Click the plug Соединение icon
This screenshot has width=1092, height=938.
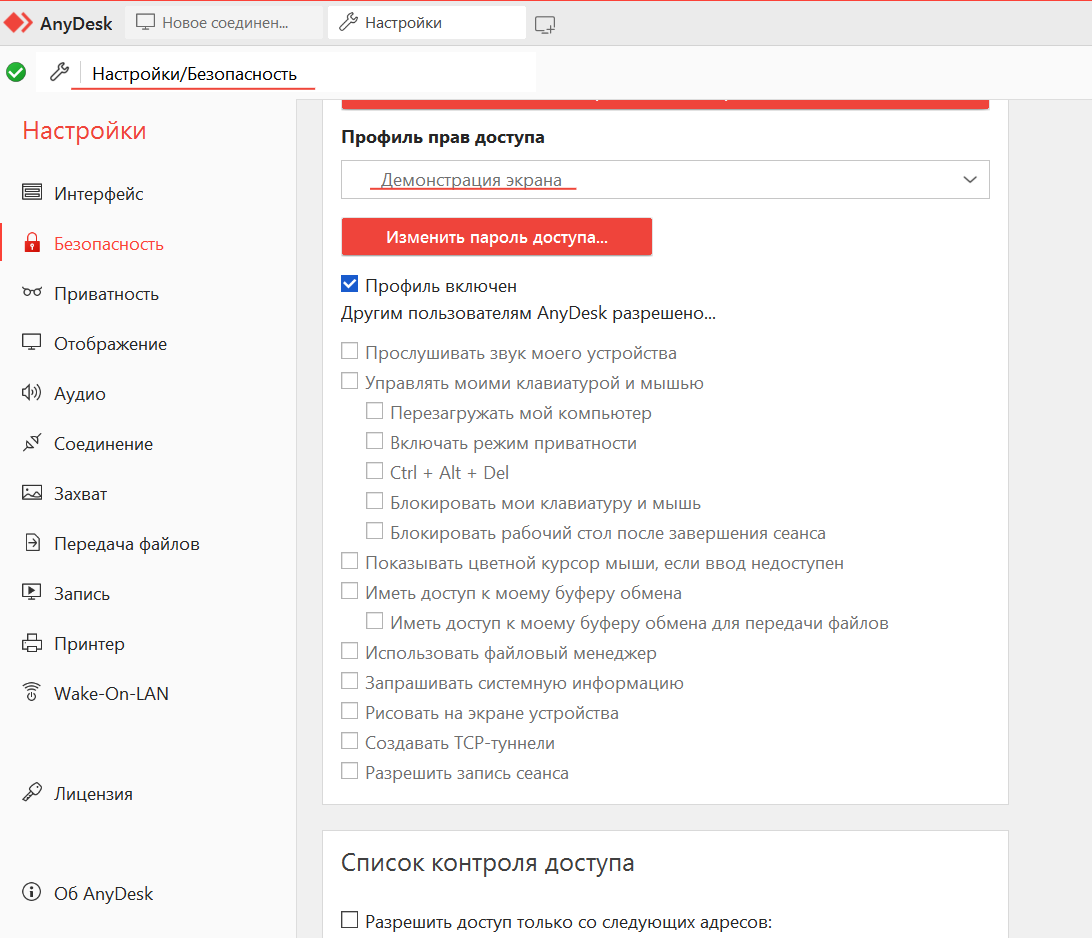(x=32, y=442)
